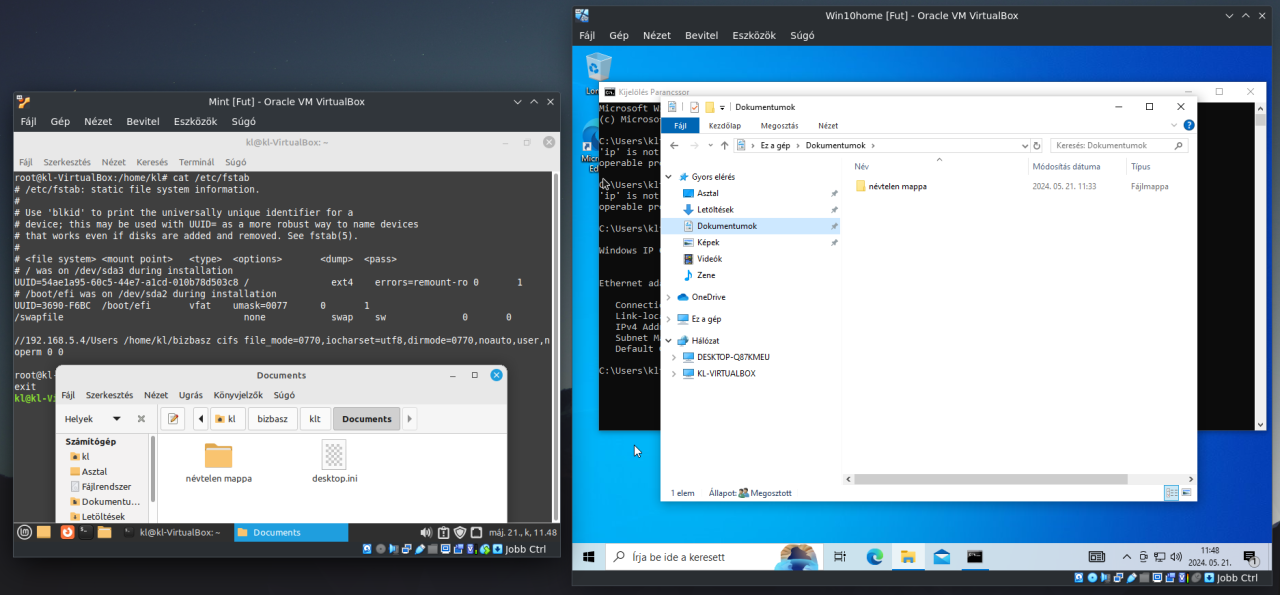Switch to the Megosztás ribbon tab in Explorer
Image resolution: width=1280 pixels, height=595 pixels.
point(779,126)
